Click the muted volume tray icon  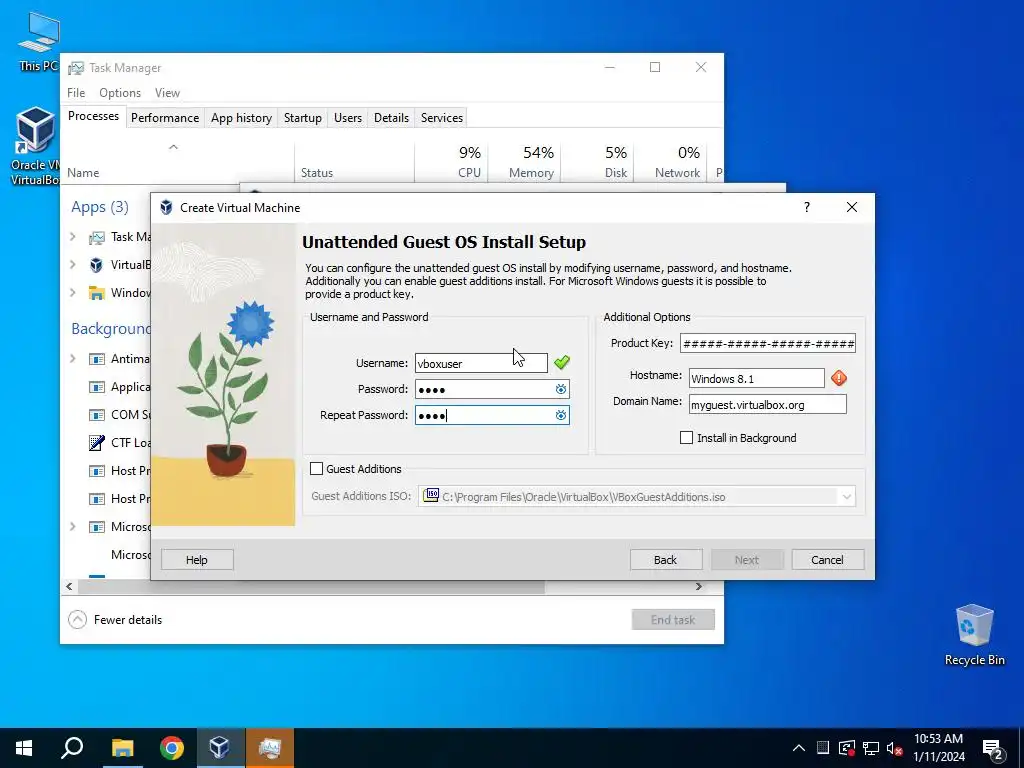pos(894,748)
